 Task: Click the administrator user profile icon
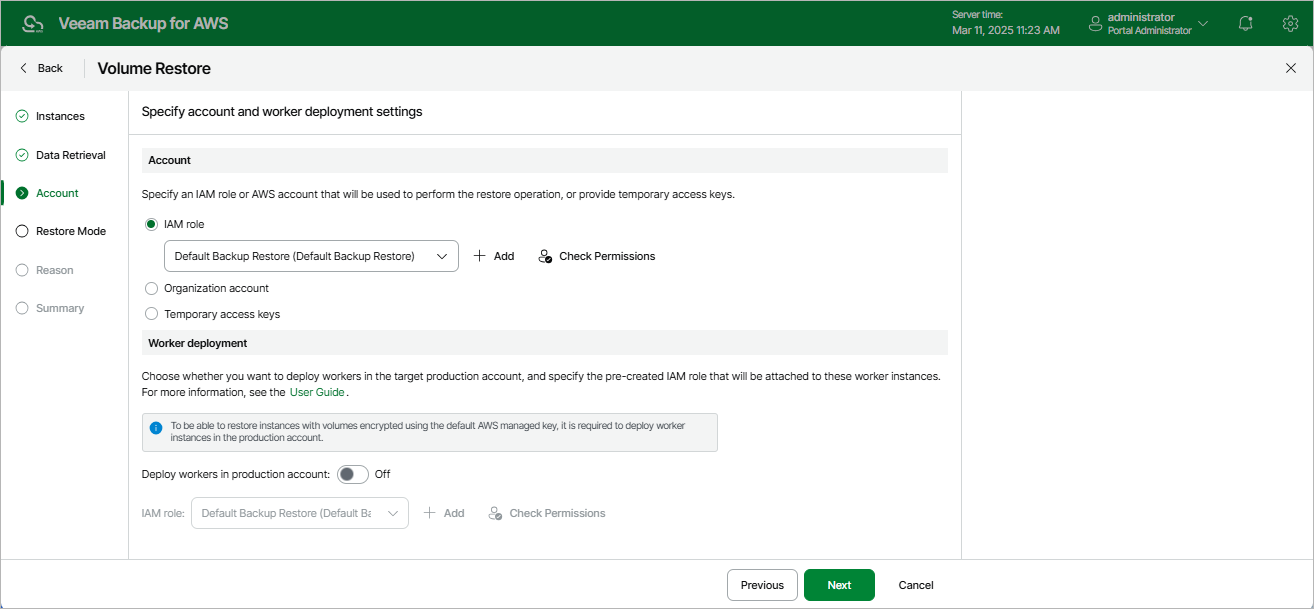(1095, 23)
